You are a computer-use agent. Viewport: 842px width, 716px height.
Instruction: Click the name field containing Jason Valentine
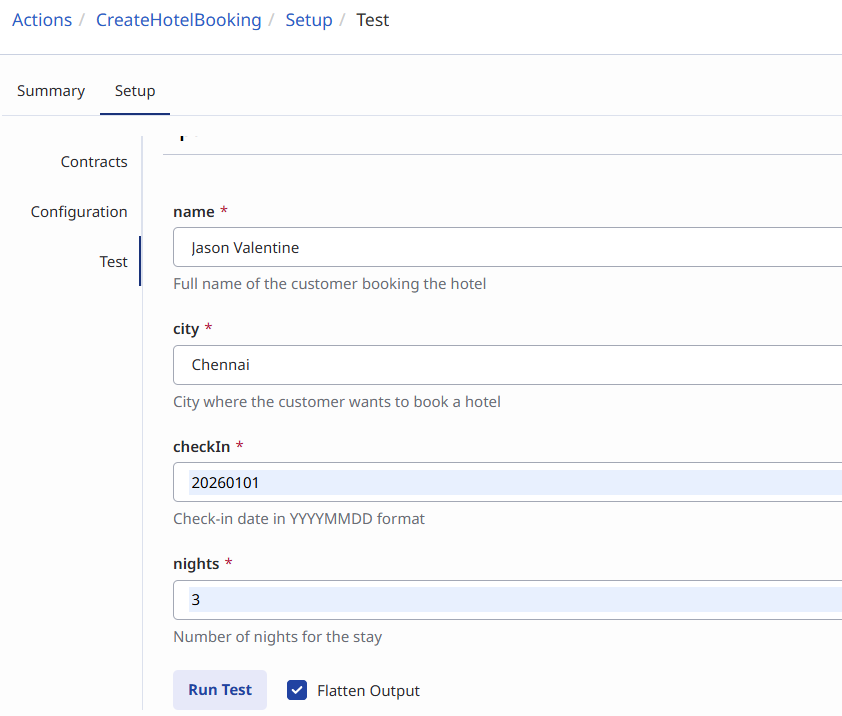tap(506, 247)
